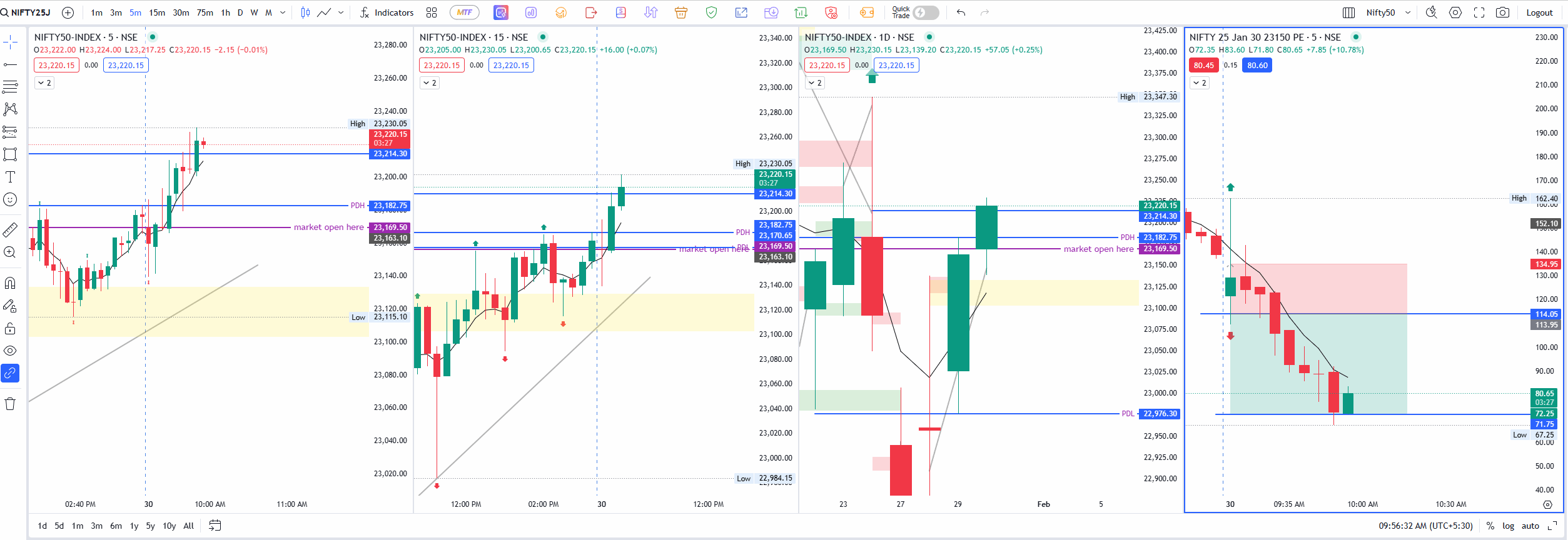Choose line chart style icon
The image size is (1568, 540).
(324, 12)
